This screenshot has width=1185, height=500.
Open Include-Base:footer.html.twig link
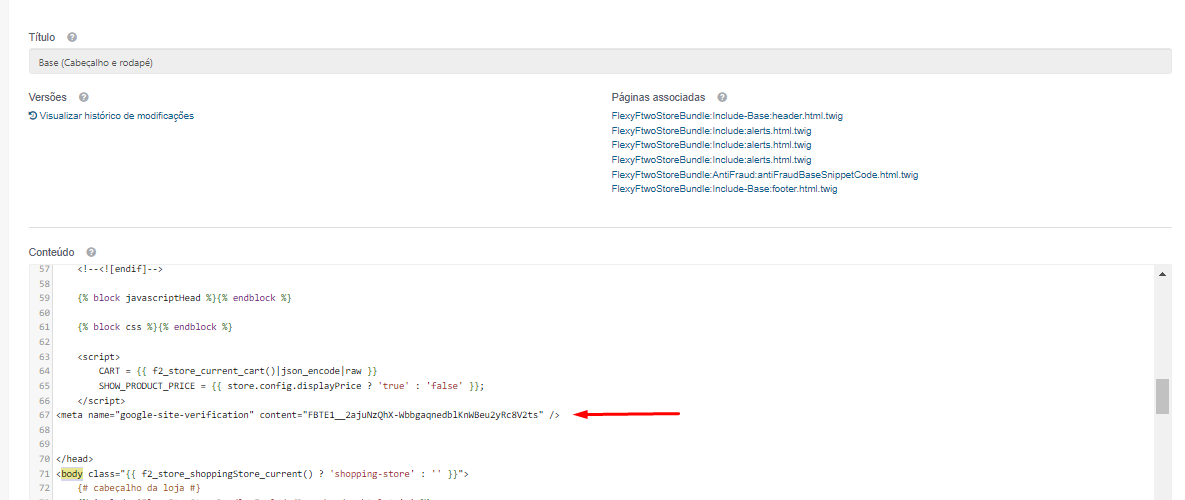(724, 190)
